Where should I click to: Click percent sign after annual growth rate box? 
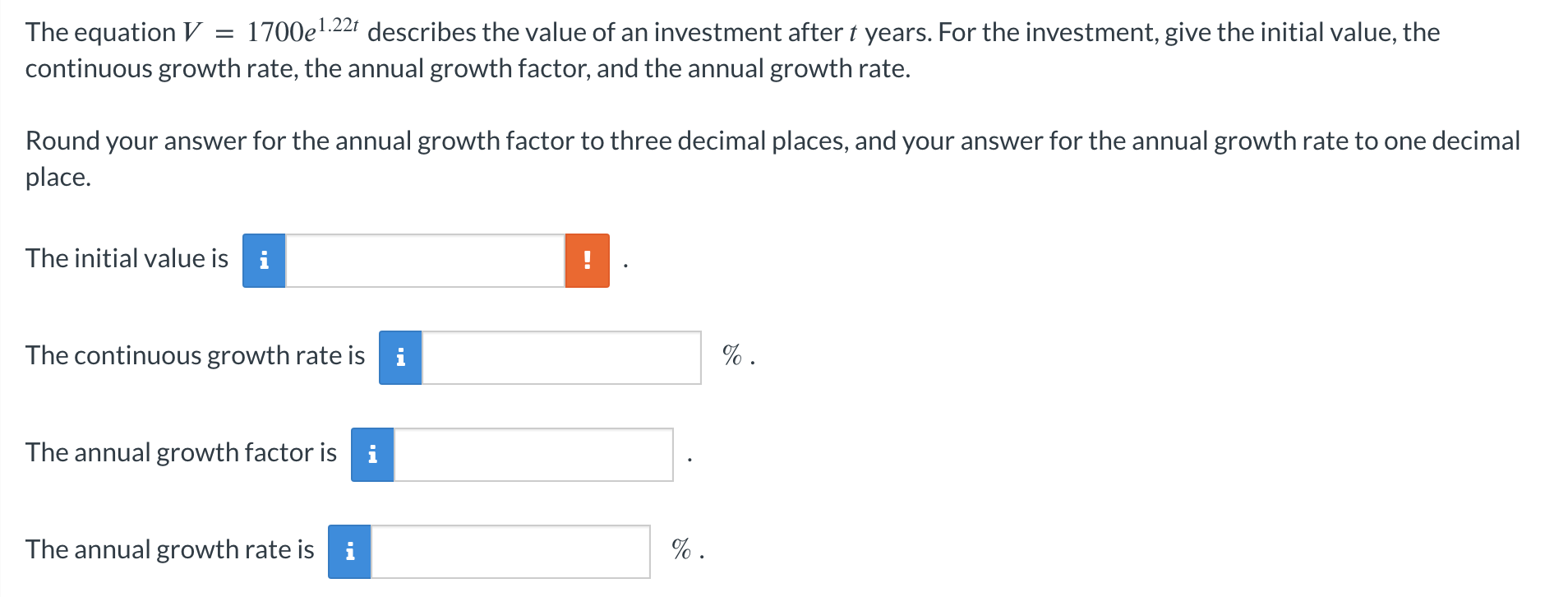[680, 549]
